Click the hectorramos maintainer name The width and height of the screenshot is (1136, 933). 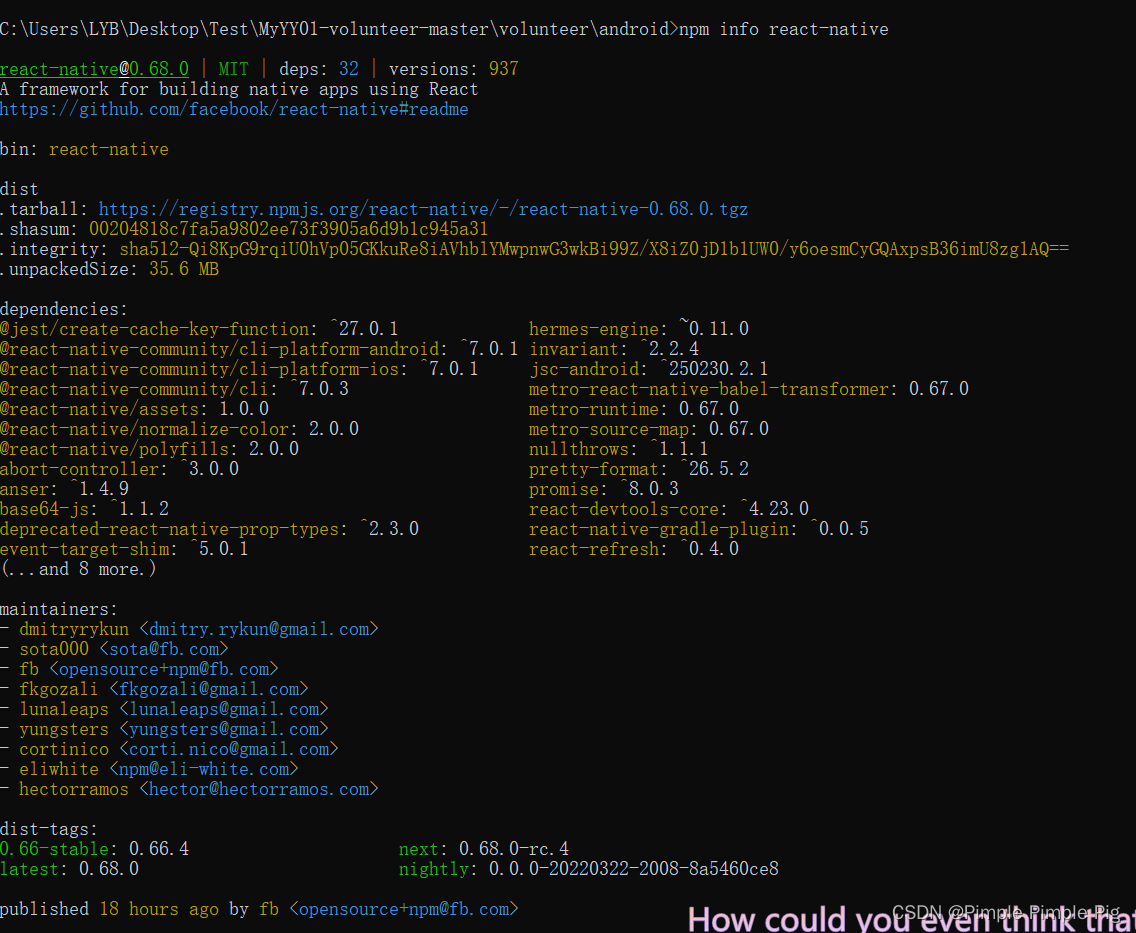click(74, 789)
